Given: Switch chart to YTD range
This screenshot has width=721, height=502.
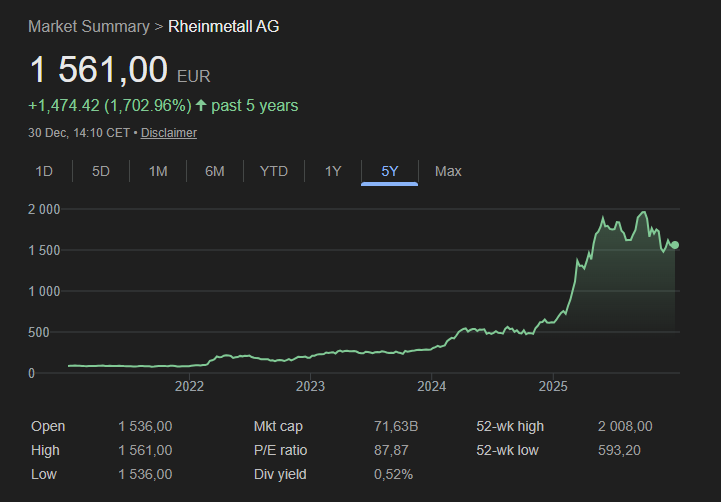Looking at the screenshot, I should click(x=273, y=171).
